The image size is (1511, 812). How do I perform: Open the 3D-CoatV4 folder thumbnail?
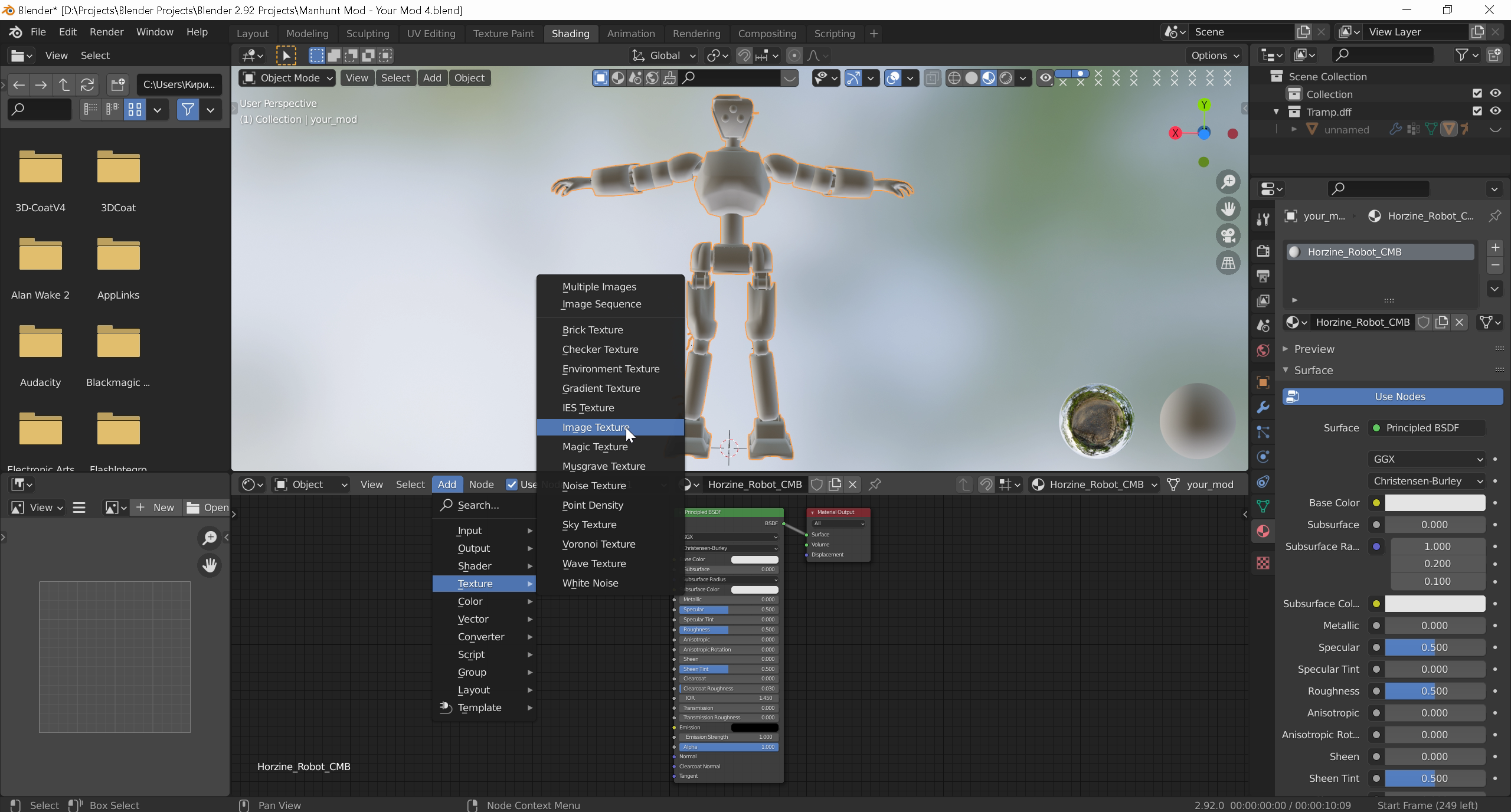[40, 168]
